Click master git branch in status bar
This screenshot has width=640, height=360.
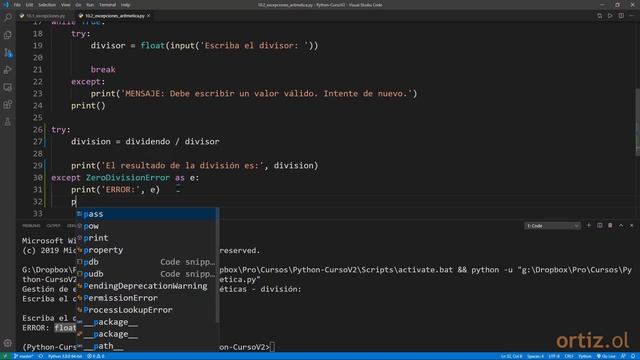click(24, 356)
